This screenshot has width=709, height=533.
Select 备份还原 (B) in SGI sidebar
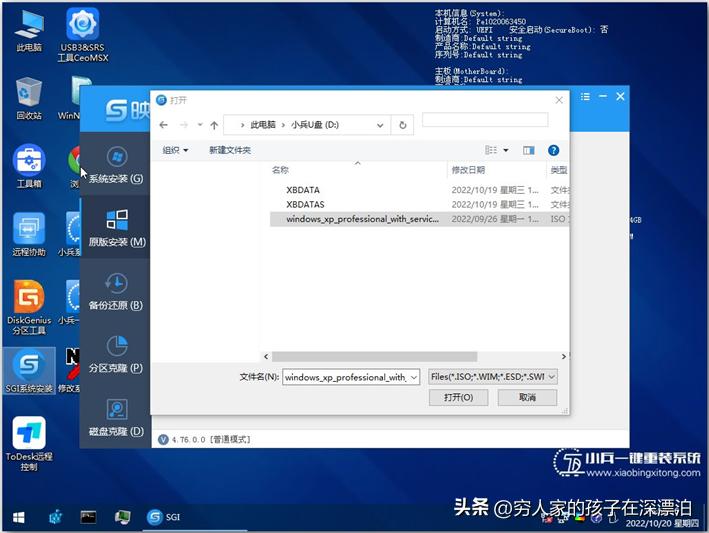[x=116, y=291]
